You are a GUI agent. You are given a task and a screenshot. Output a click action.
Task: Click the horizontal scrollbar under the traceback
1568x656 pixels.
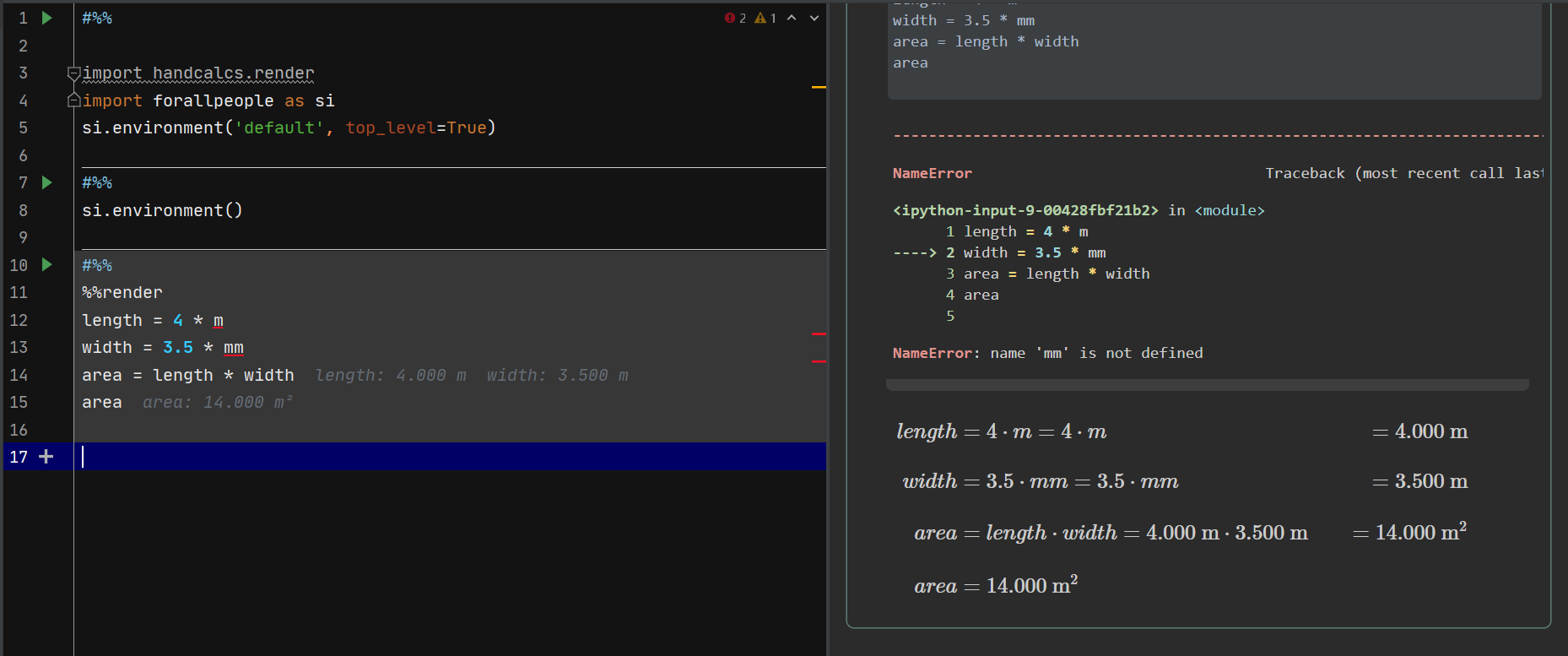1207,385
